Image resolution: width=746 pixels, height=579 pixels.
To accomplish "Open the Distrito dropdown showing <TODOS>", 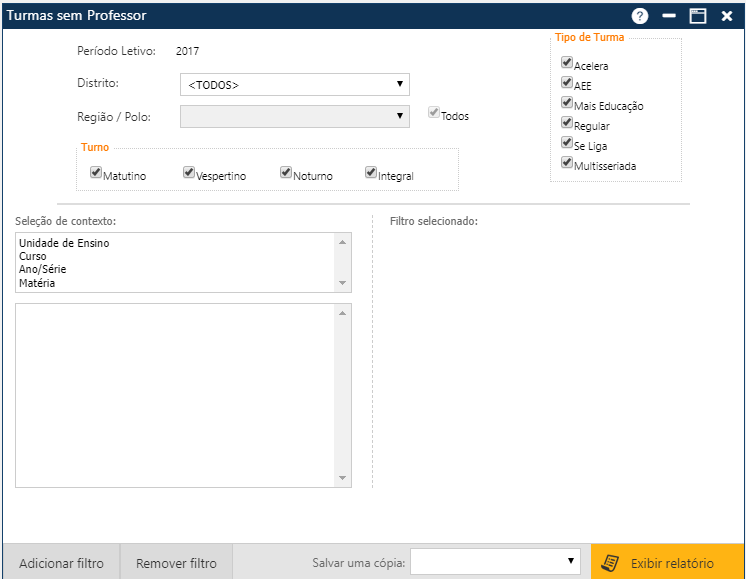I will tap(295, 85).
